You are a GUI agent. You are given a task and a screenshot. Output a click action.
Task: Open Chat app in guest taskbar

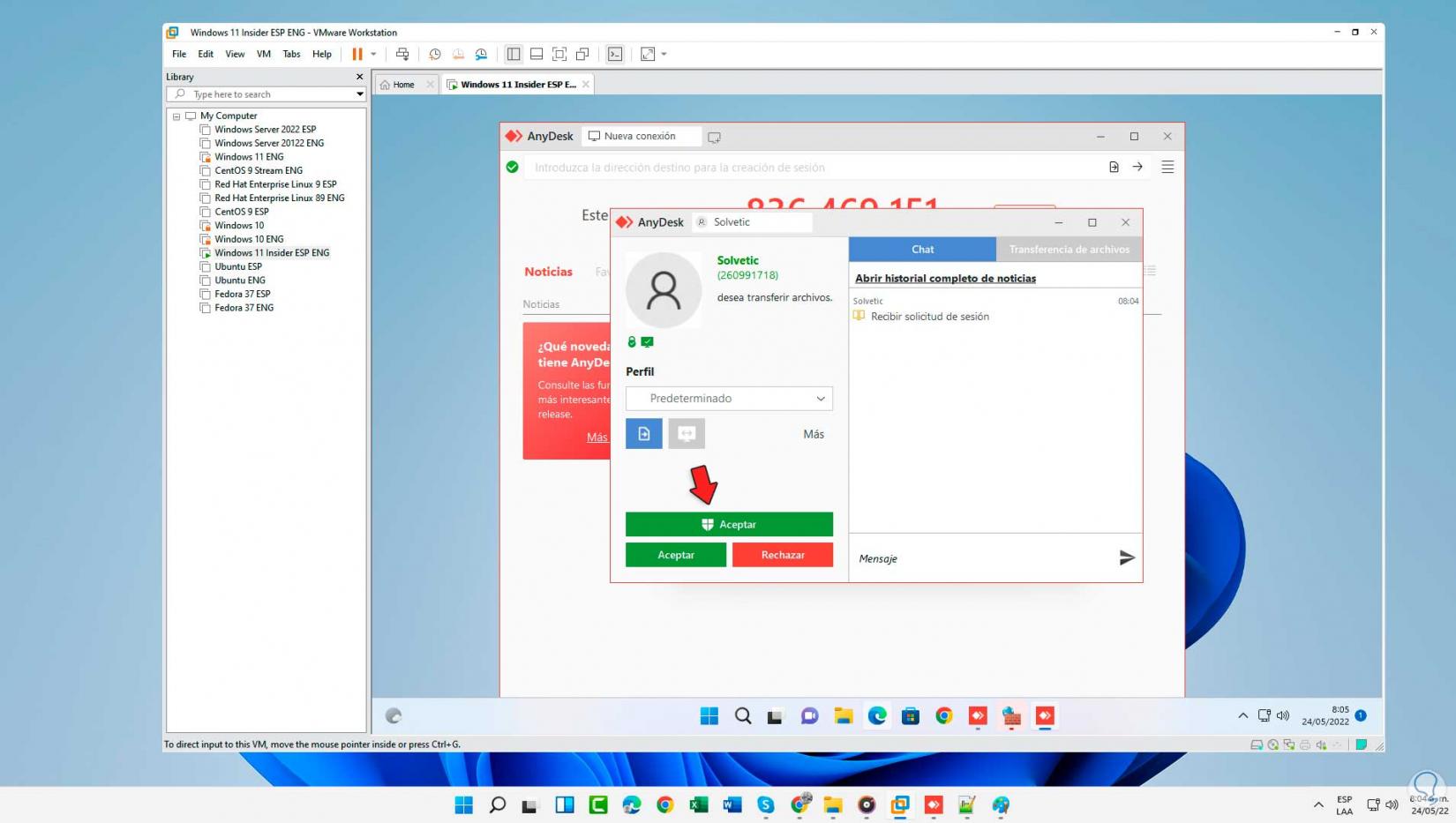click(810, 715)
